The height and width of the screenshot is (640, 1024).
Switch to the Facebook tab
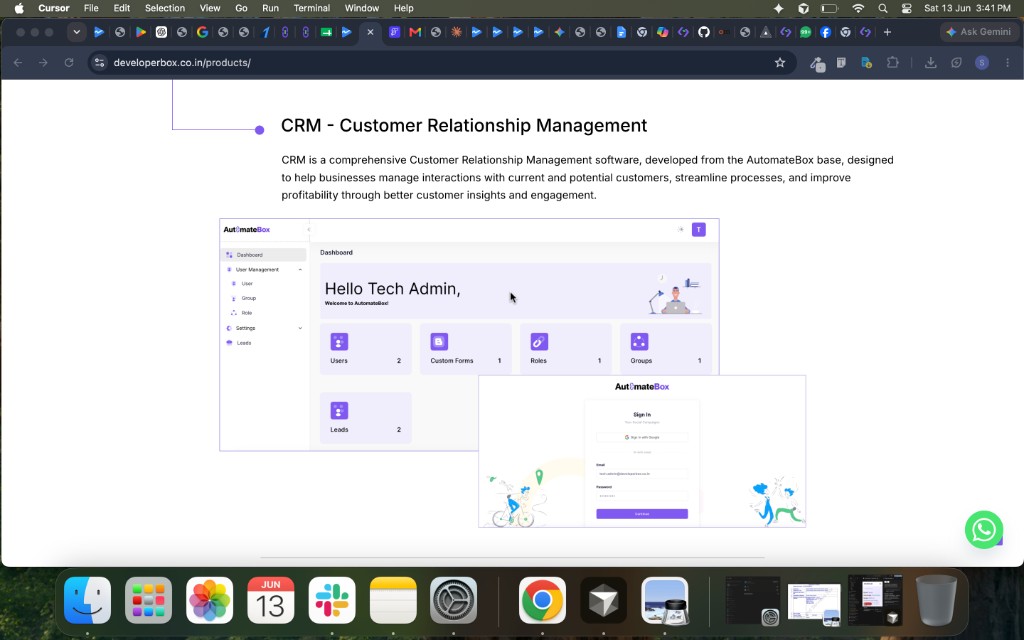pos(825,32)
